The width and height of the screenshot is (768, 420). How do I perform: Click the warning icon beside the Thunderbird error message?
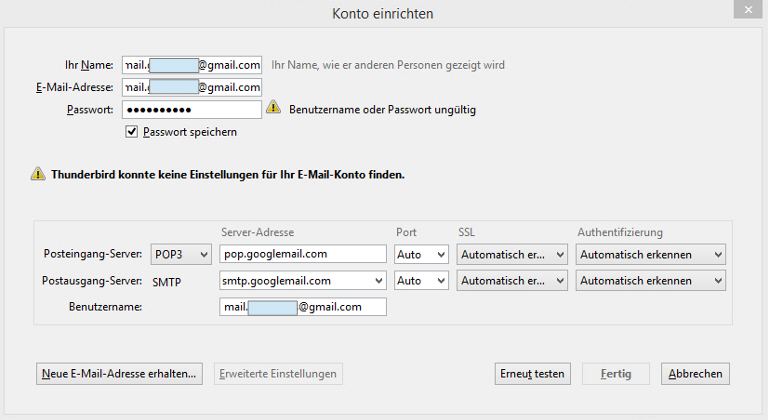point(38,173)
